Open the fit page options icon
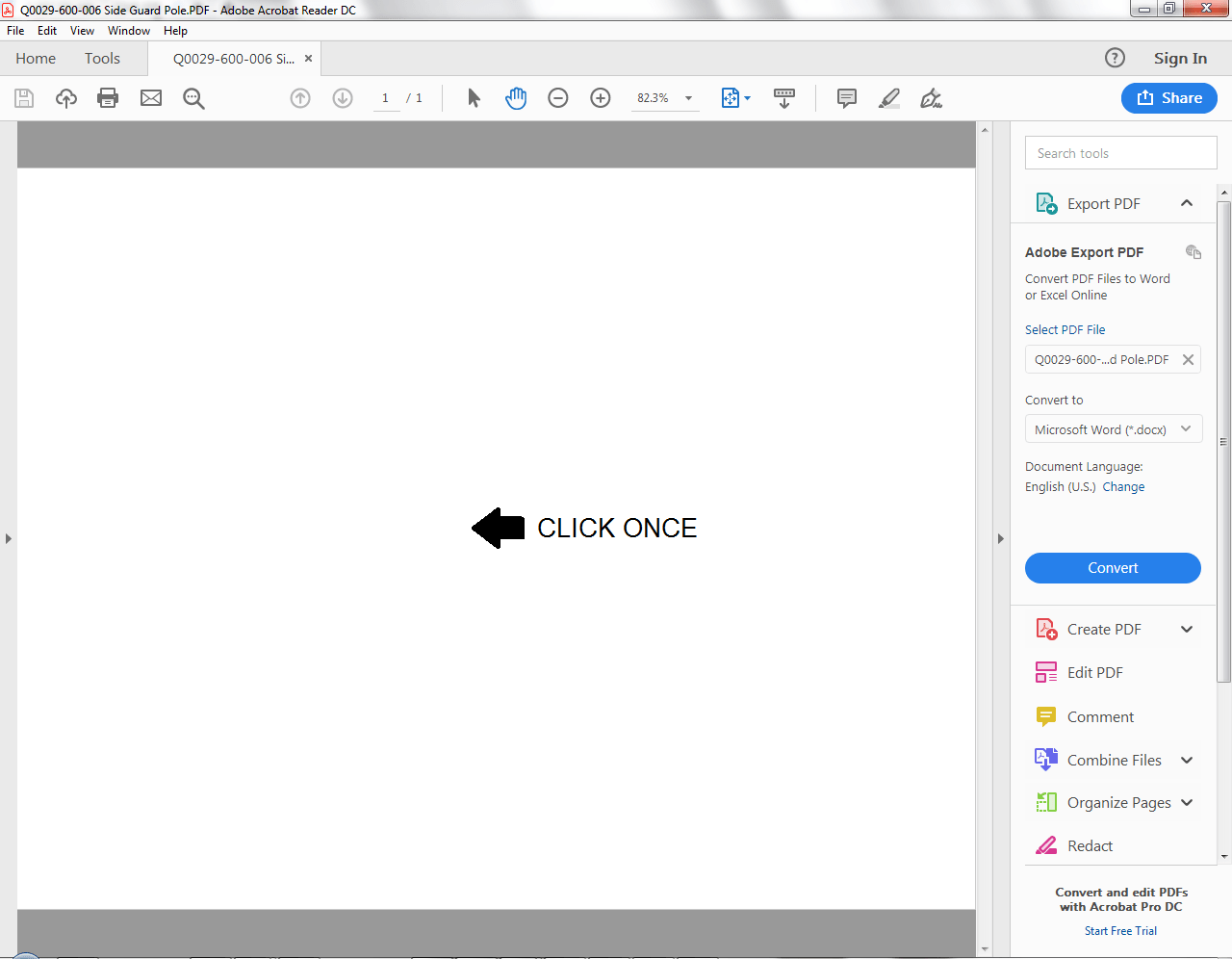 735,98
